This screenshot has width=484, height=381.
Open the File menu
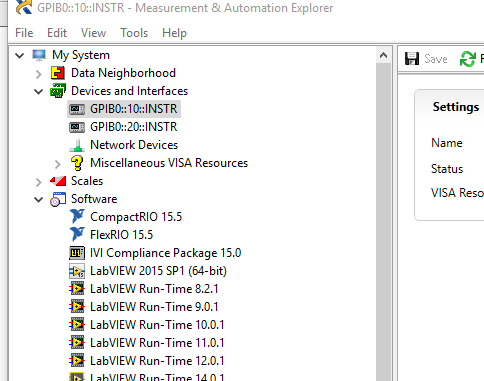pos(24,33)
